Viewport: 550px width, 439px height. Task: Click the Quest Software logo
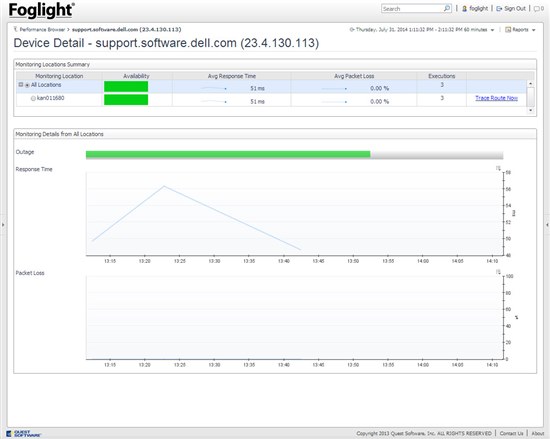(x=23, y=434)
